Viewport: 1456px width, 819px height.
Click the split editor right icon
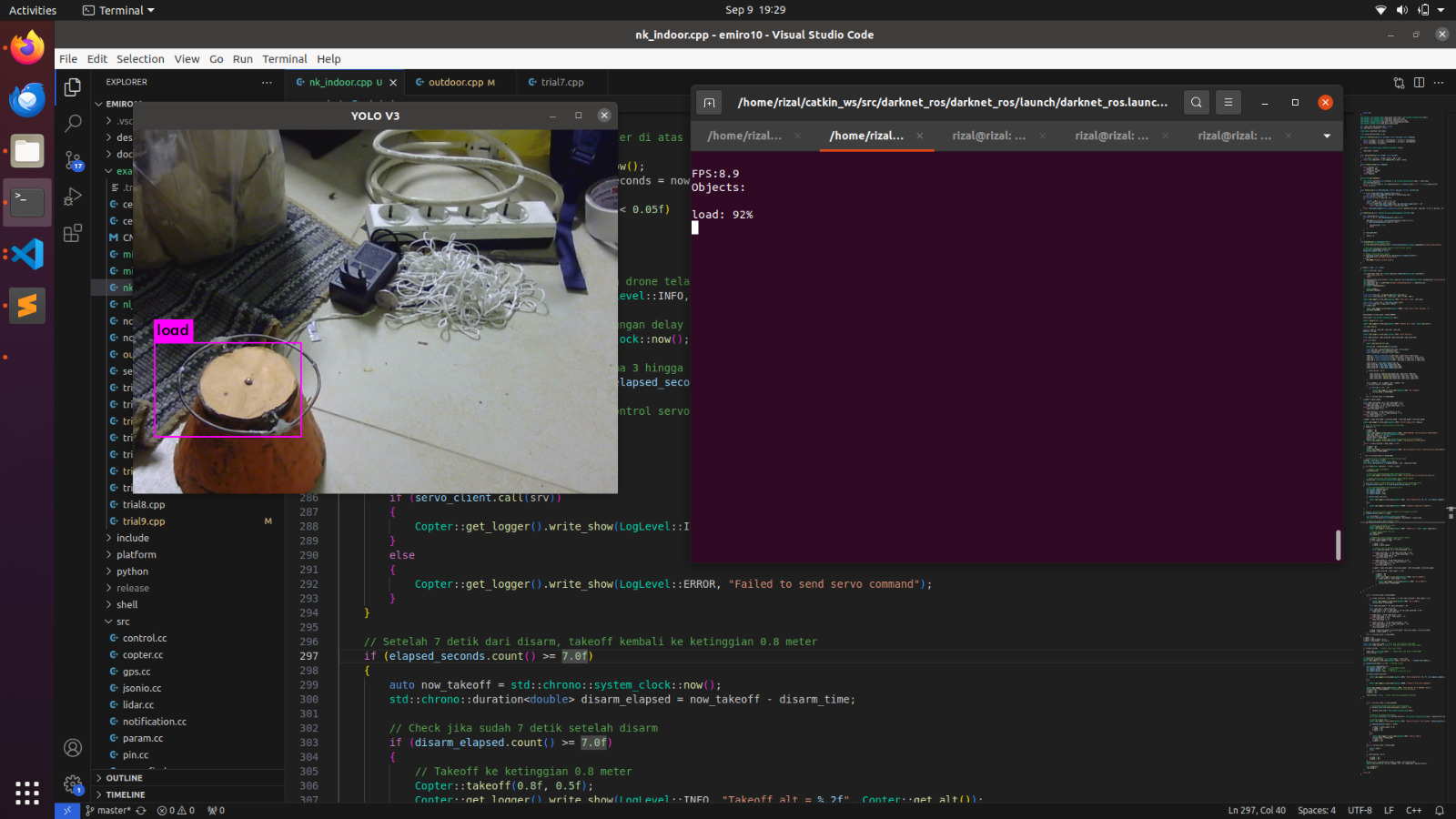click(1419, 82)
